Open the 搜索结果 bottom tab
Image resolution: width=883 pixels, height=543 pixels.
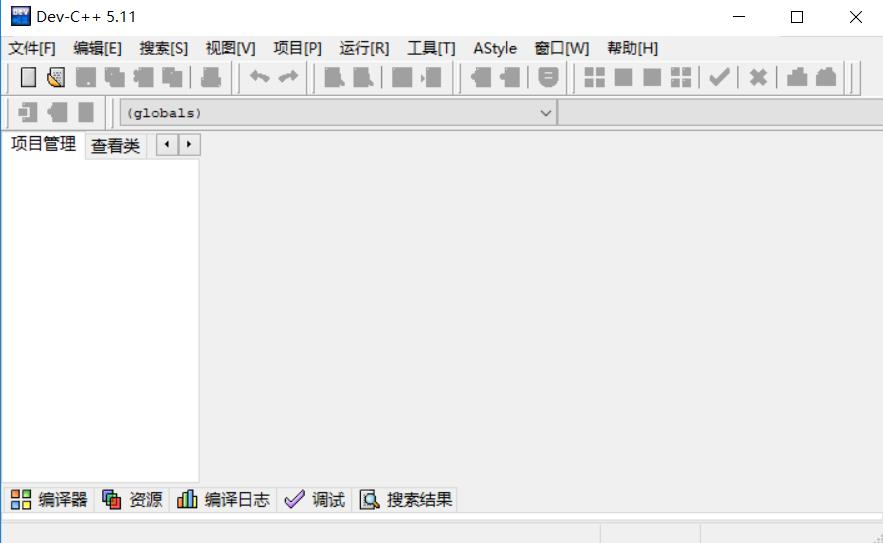pos(405,500)
